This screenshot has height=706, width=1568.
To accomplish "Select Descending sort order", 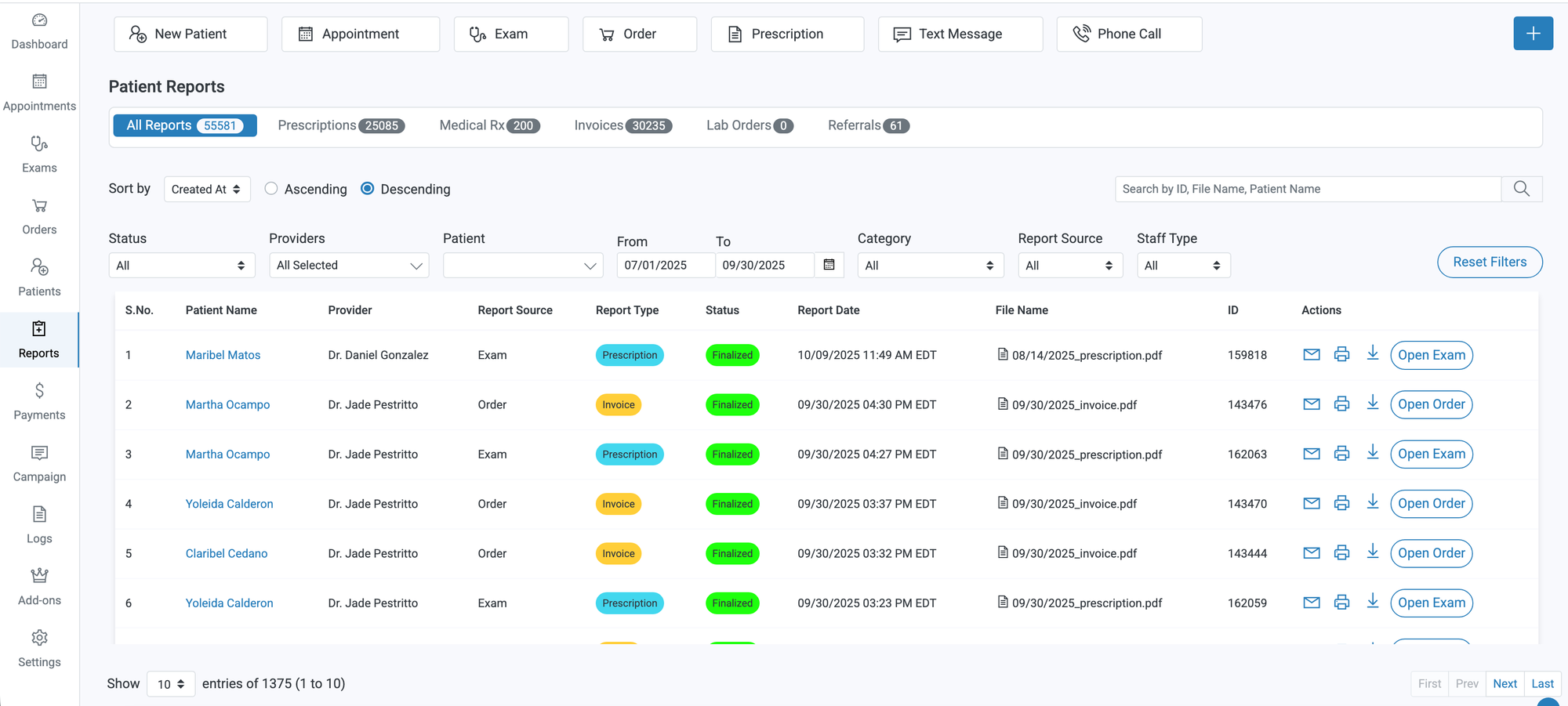I will 367,189.
